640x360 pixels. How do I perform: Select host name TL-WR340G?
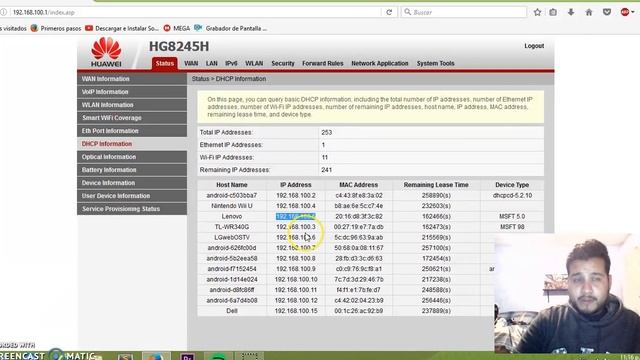(231, 227)
